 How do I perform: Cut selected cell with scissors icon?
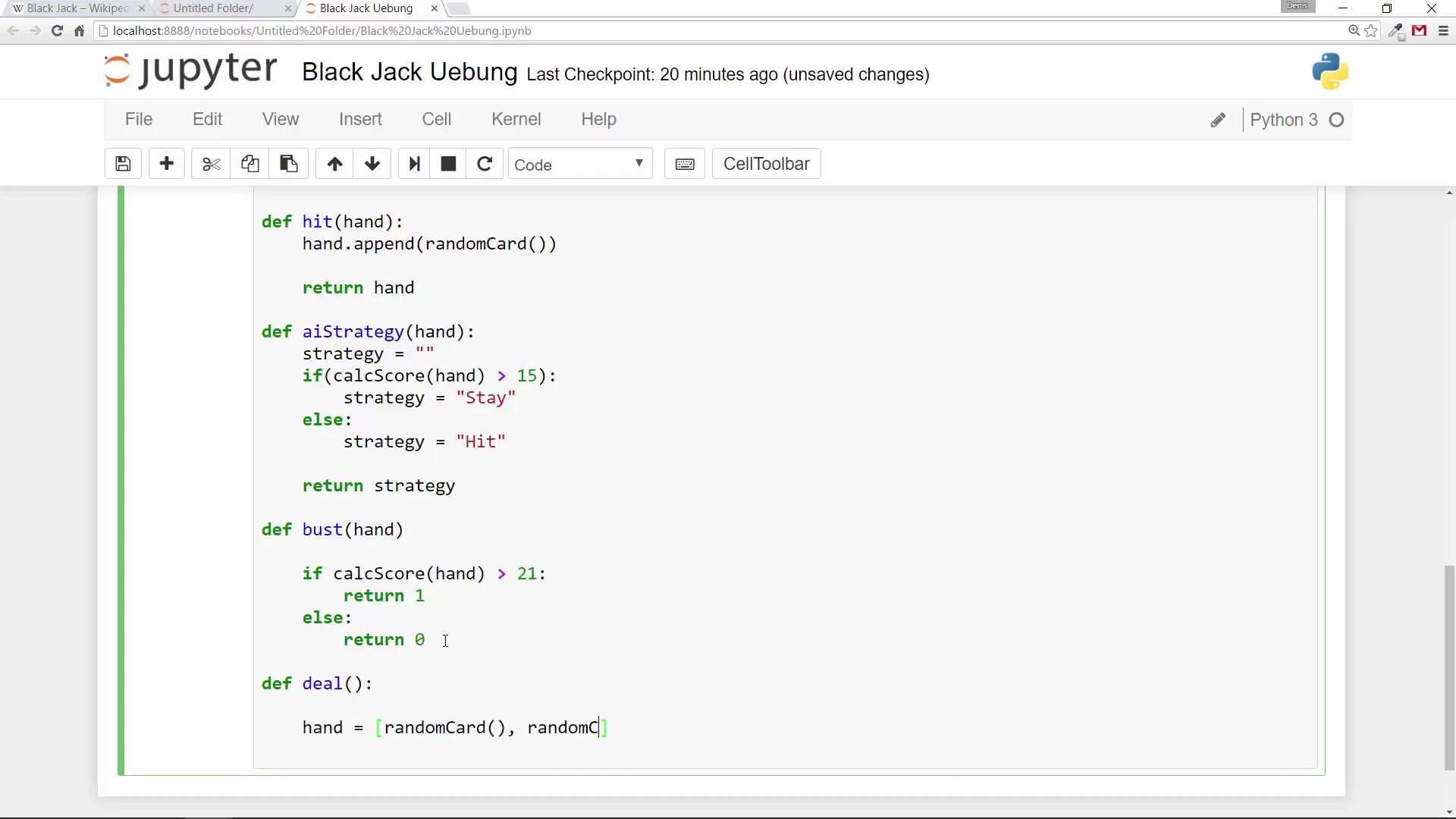pos(211,164)
